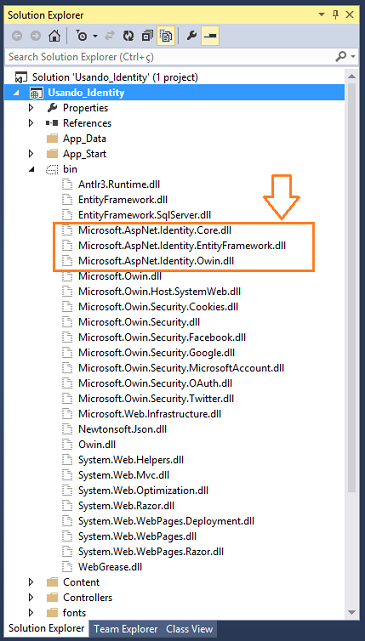Open Properties with the wrench icon
Screen dimensions: 365x641
pos(191,36)
